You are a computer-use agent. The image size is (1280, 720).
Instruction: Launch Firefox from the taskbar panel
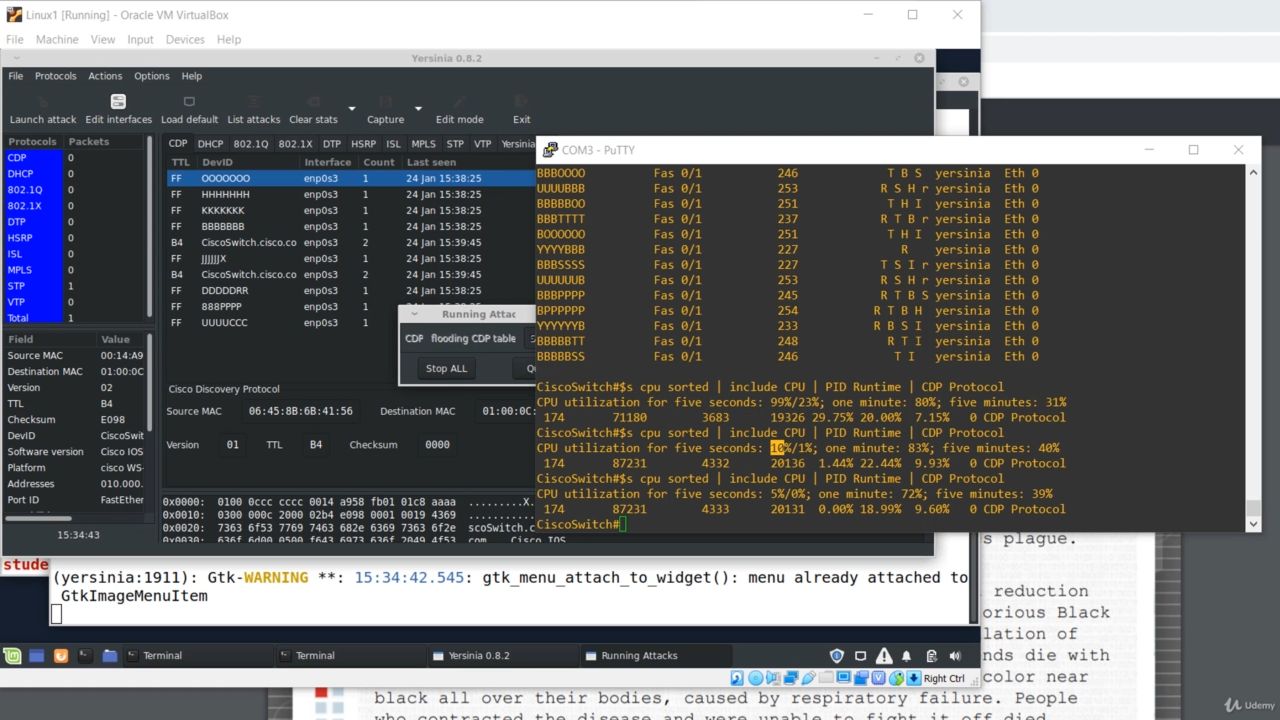click(61, 656)
